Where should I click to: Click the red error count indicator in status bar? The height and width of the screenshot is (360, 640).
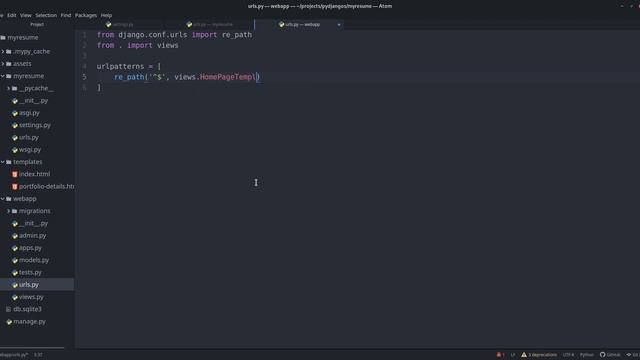pyautogui.click(x=500, y=355)
